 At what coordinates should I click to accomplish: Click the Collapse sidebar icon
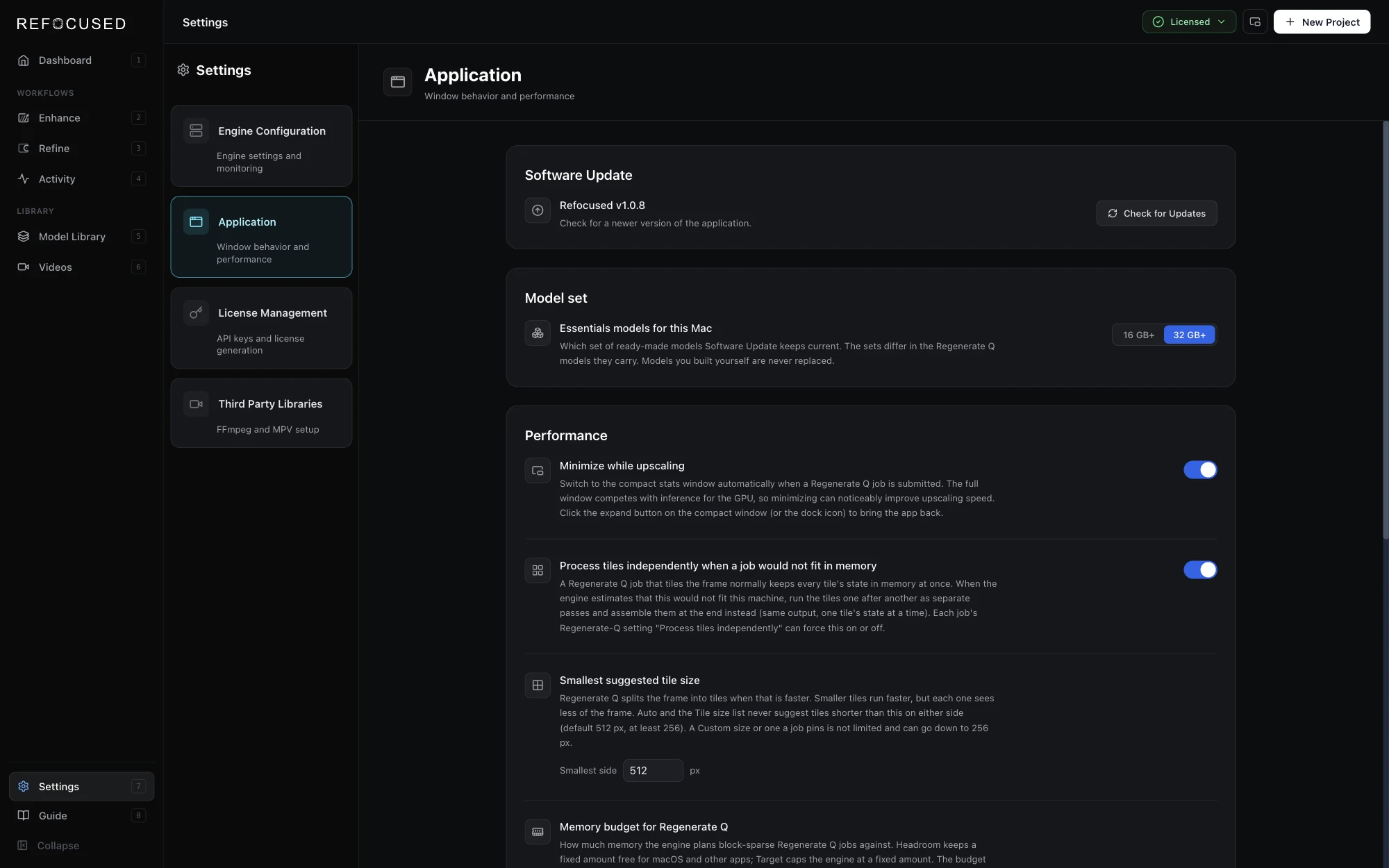coord(23,846)
